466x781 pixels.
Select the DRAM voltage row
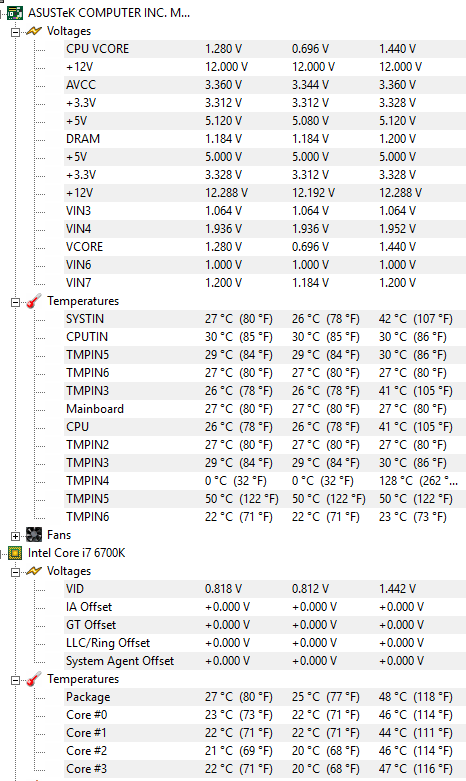point(263,138)
